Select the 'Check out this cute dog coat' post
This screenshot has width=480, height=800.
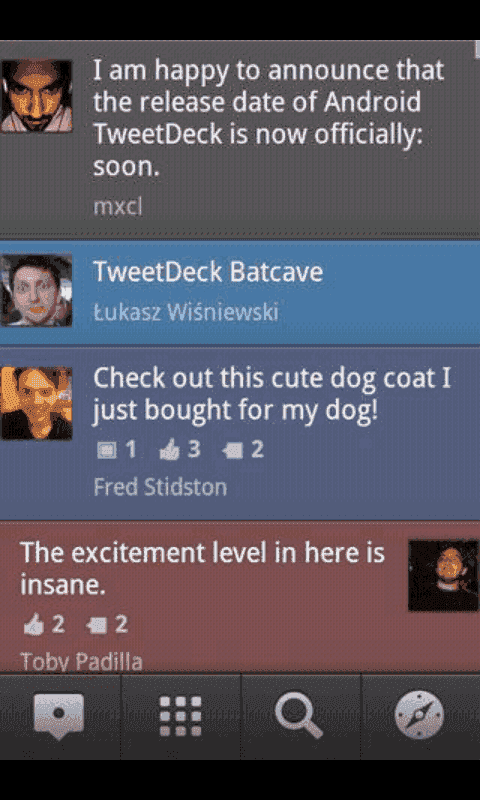(x=240, y=433)
